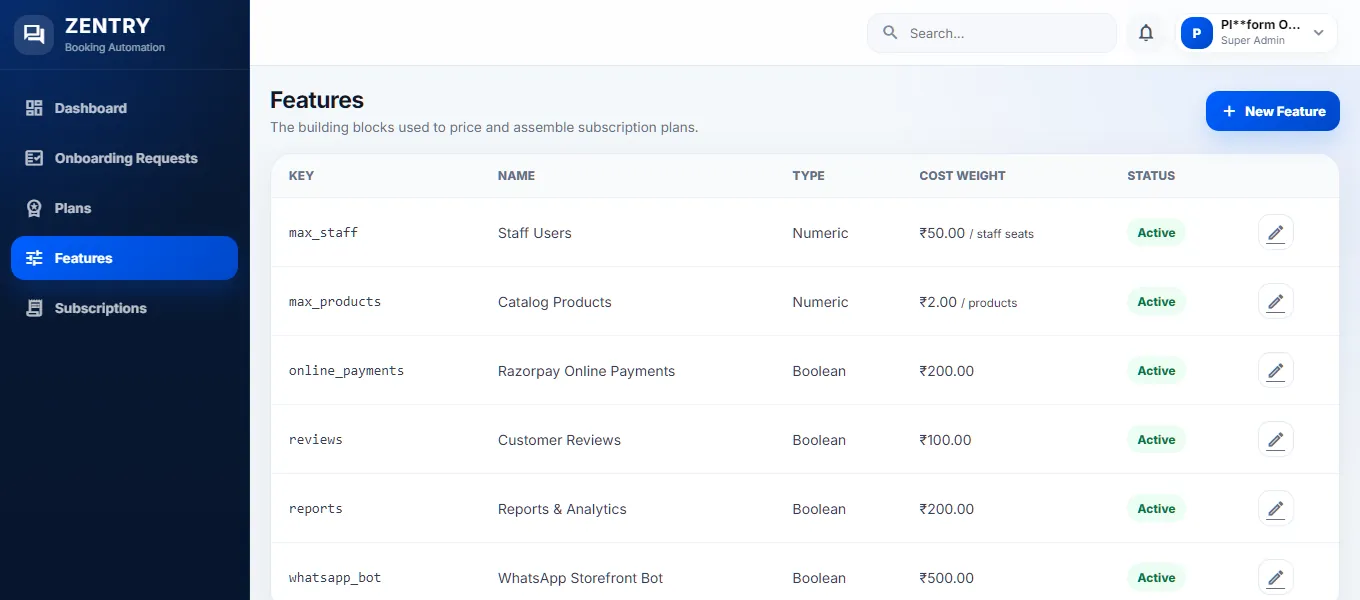This screenshot has height=600, width=1360.
Task: Click the Staff Users name cell
Action: click(535, 233)
